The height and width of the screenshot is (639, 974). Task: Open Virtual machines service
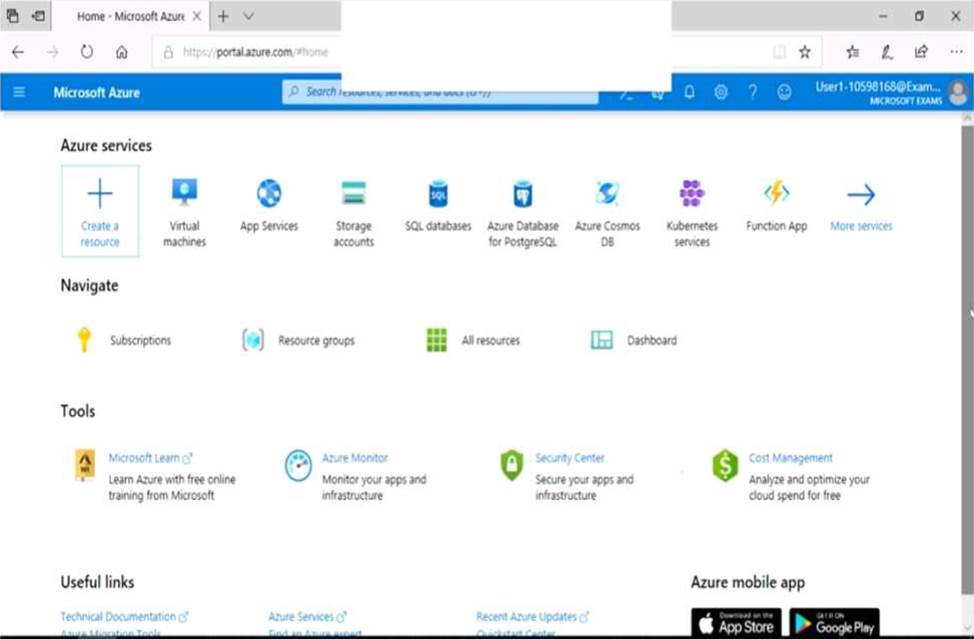pos(184,193)
